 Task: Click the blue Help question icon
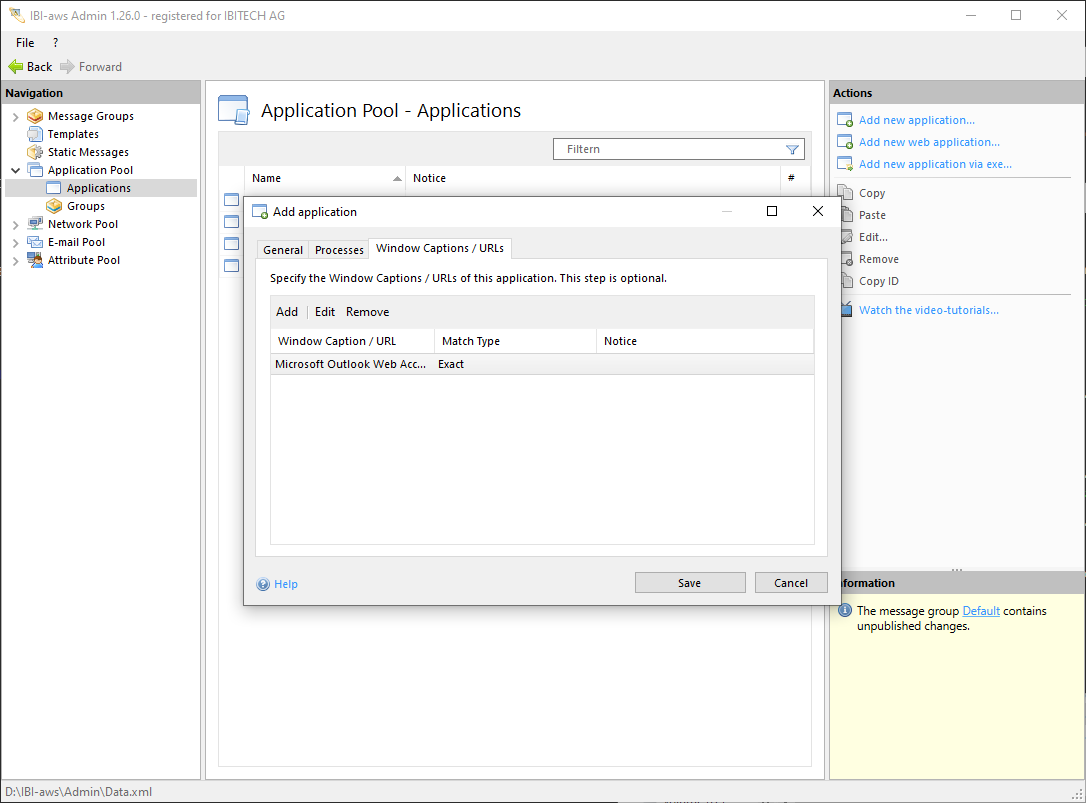click(x=263, y=584)
